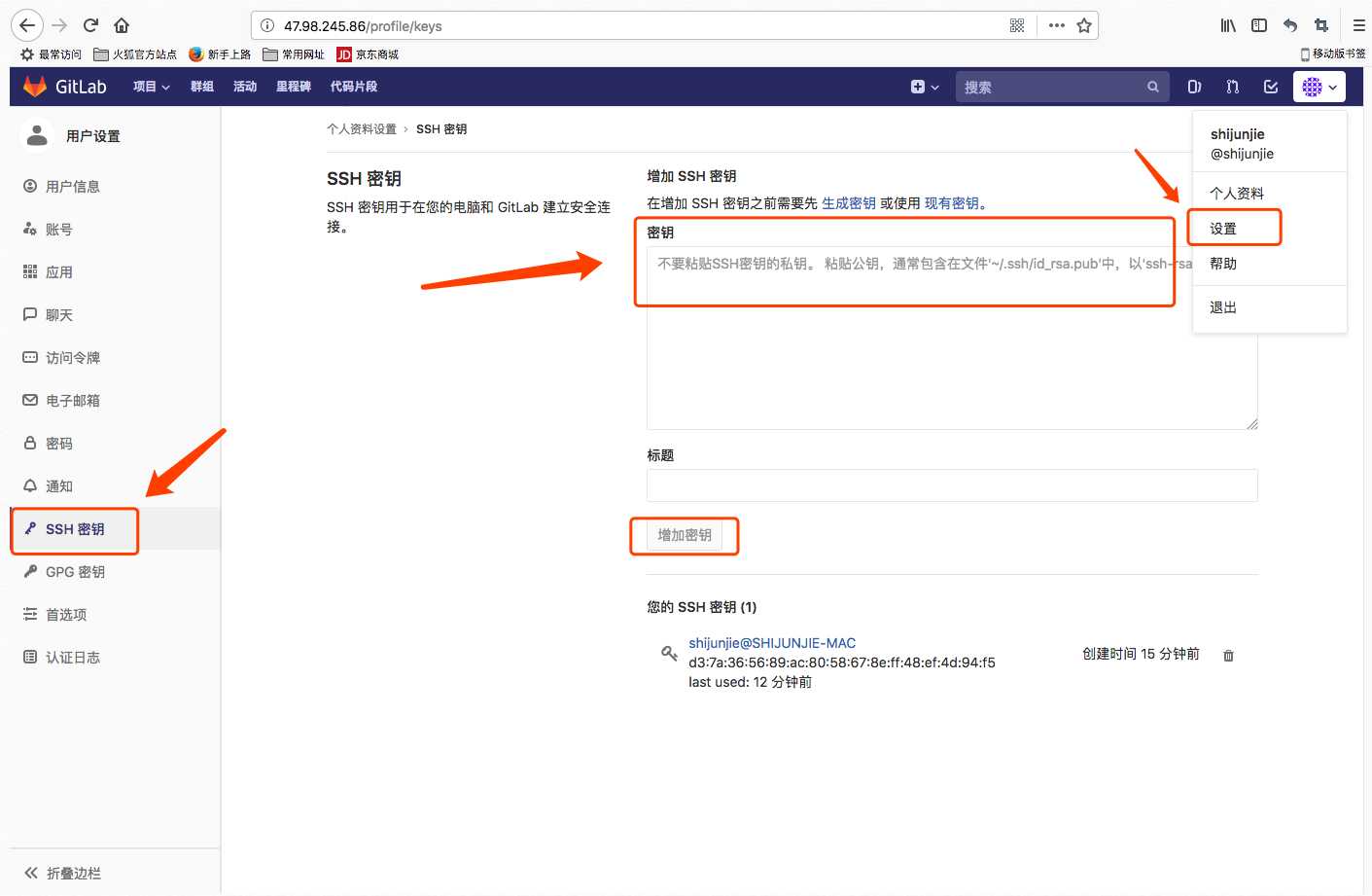Go to browser home icon
Screen dimensions: 1372x896
click(x=122, y=25)
